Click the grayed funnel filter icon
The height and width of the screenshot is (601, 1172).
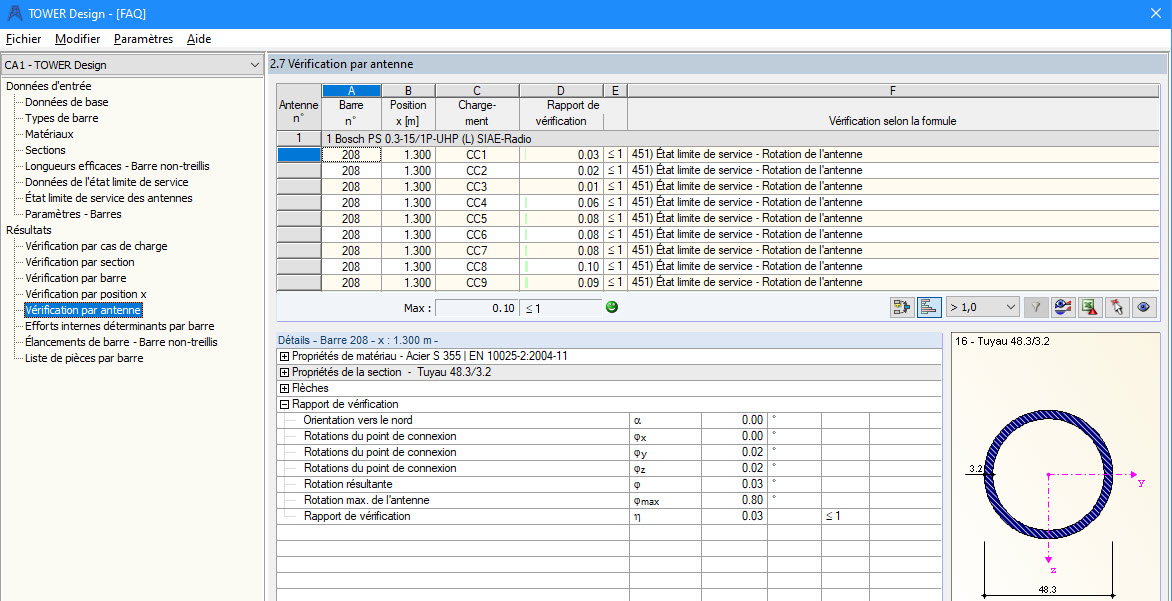[1036, 306]
